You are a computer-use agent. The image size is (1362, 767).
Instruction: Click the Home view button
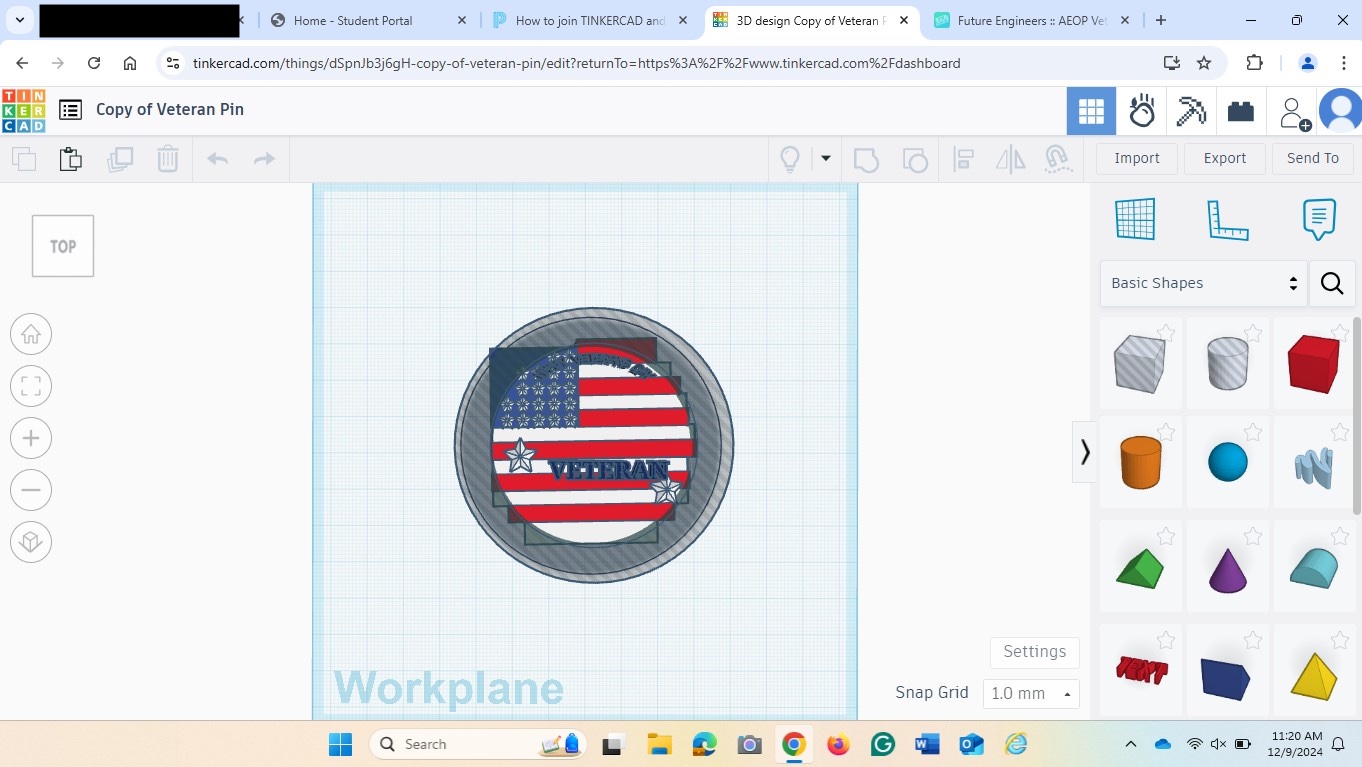(31, 334)
